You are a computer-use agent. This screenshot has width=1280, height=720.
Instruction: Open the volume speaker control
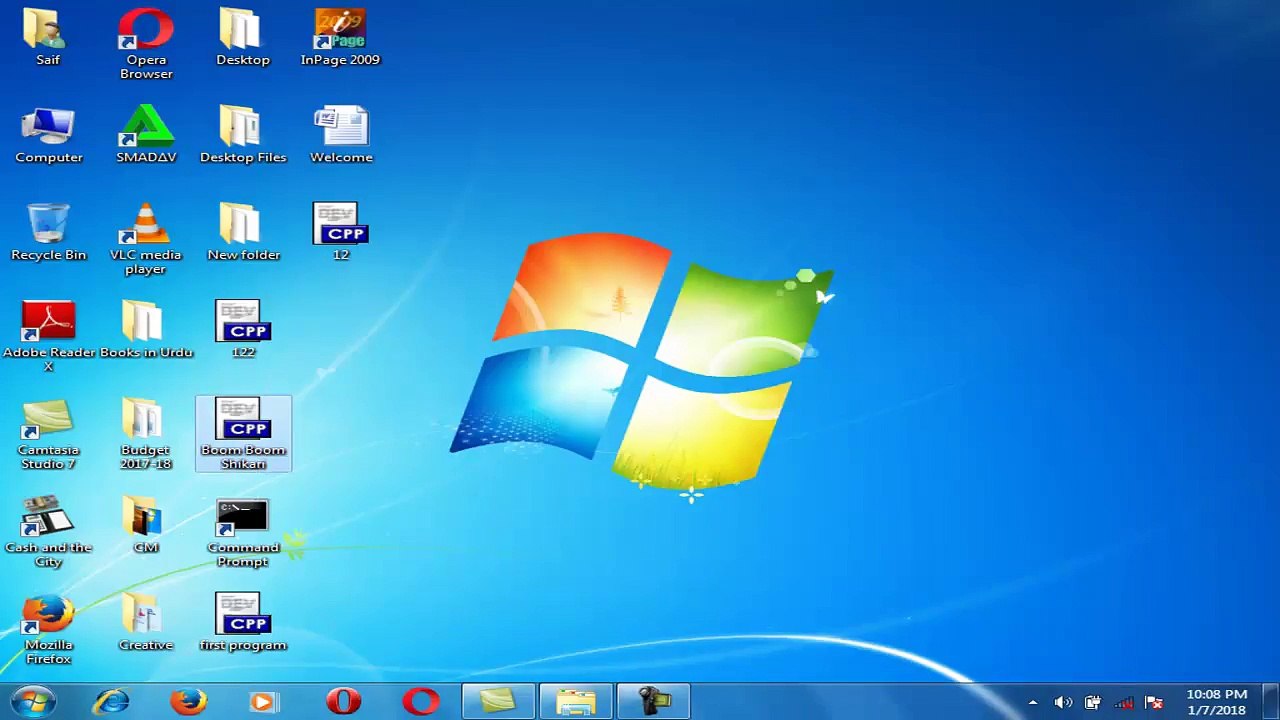(x=1063, y=702)
